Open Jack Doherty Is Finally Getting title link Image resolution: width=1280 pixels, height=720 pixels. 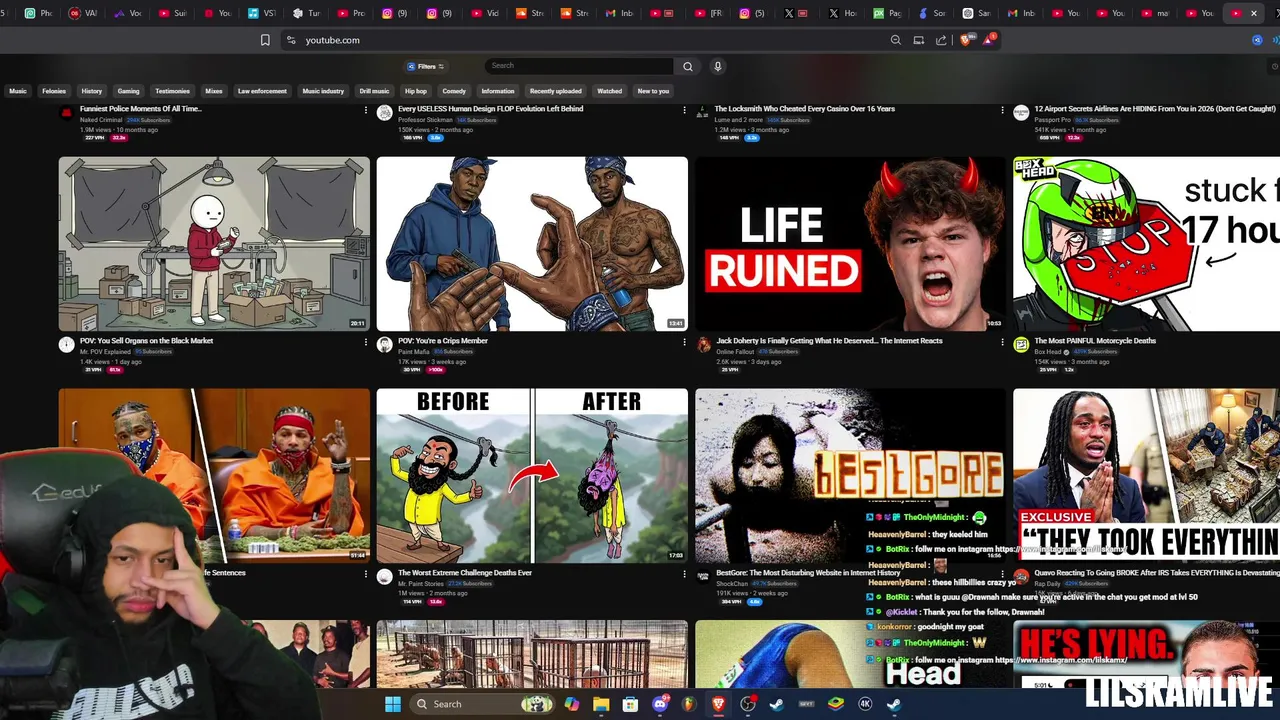coord(829,341)
